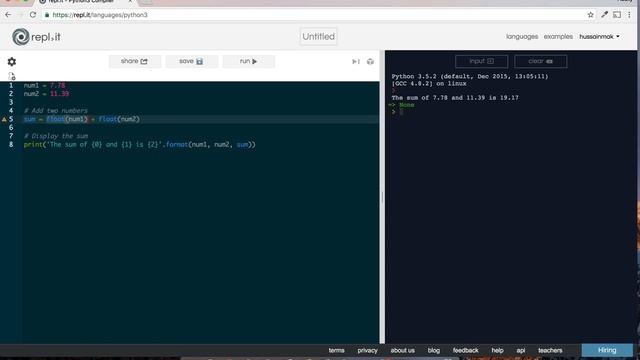Screen dimensions: 640x360
Task: Click the input button in console
Action: point(482,61)
